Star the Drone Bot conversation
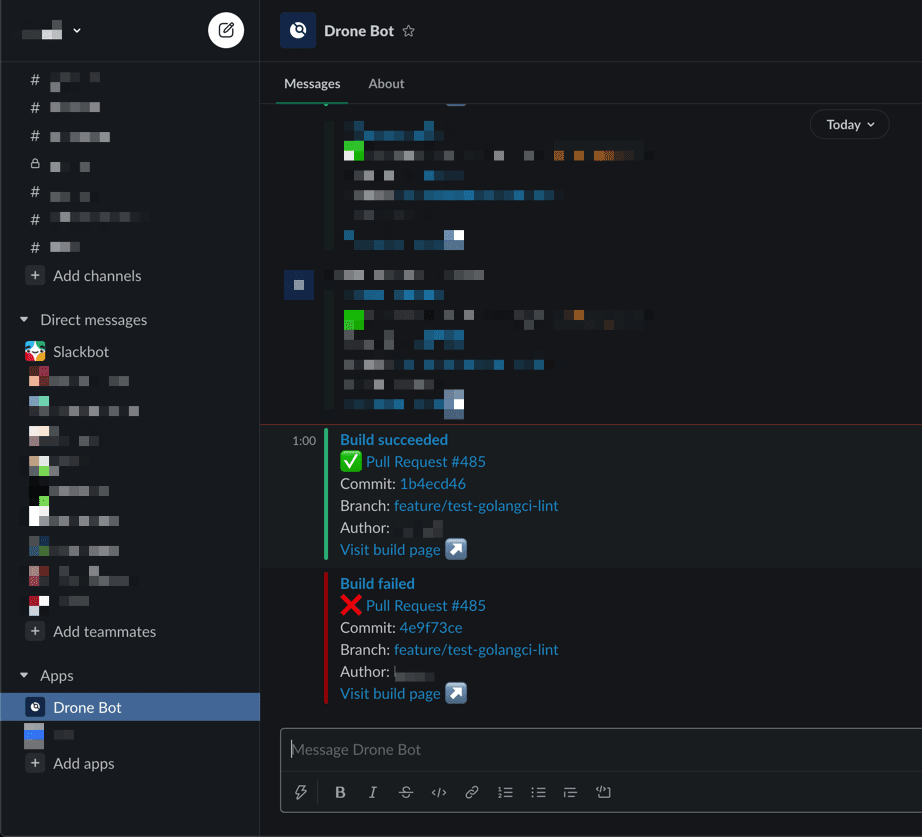 point(408,31)
